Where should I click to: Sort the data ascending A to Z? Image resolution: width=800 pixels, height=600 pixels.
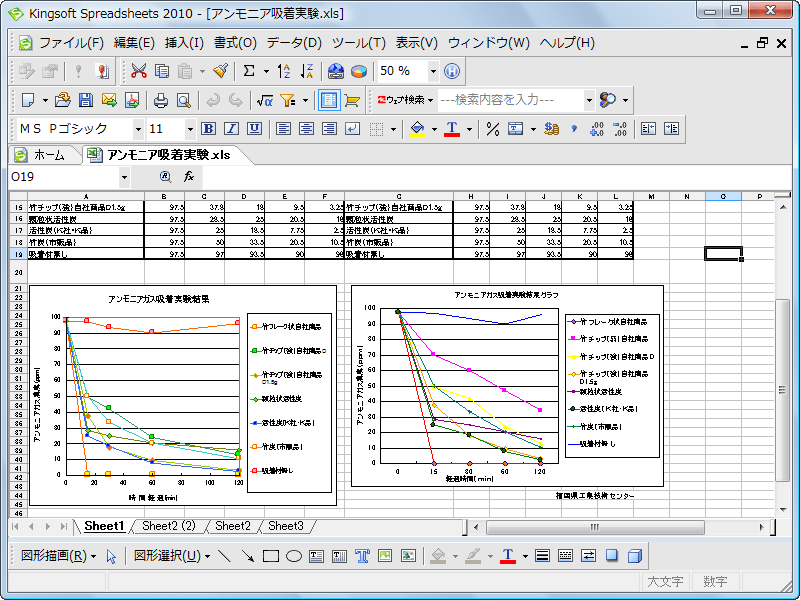[x=284, y=71]
